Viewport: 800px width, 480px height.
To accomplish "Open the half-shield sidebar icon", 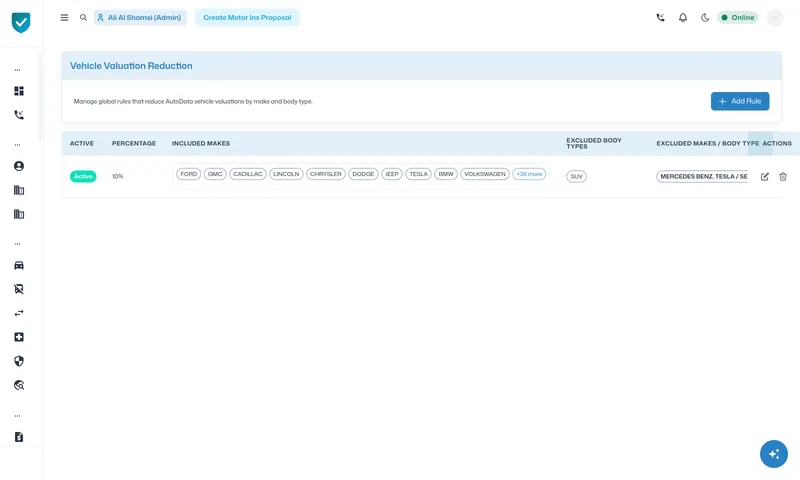I will pos(19,361).
